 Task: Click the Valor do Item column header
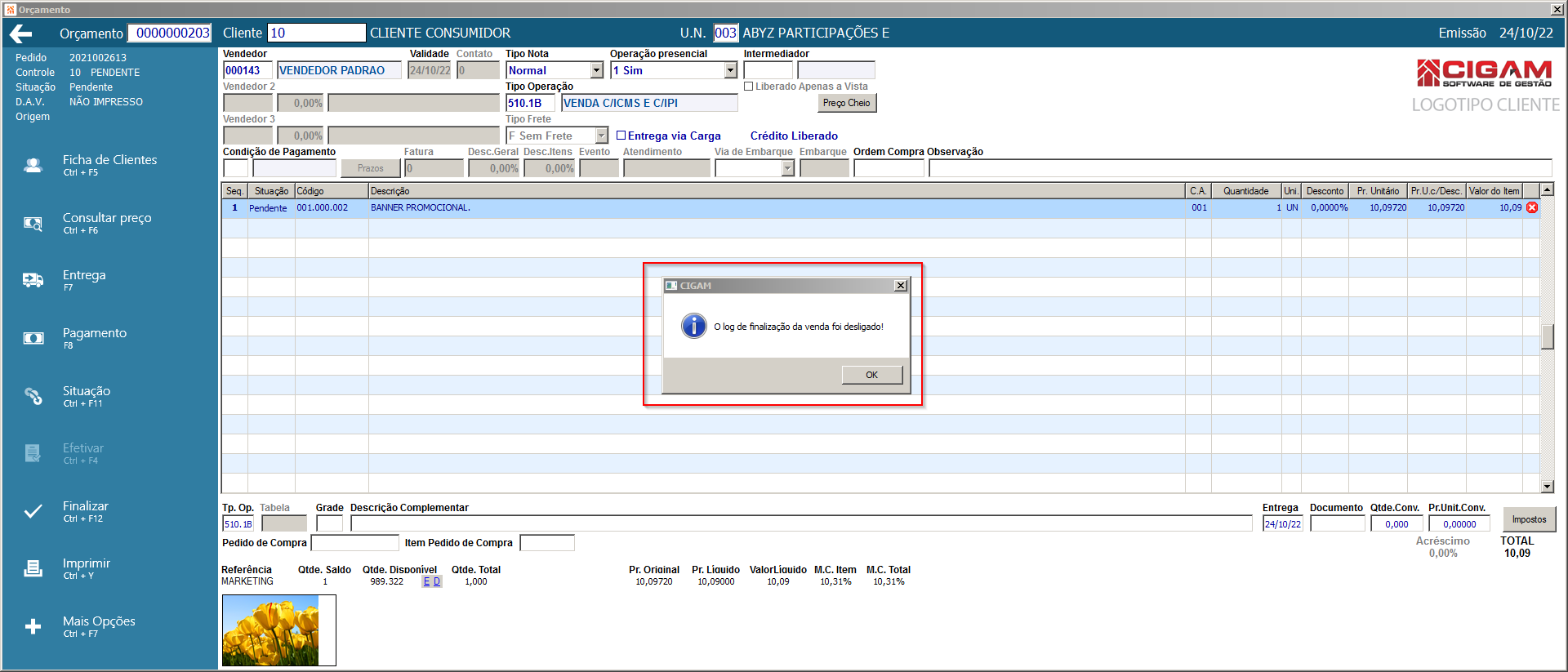pyautogui.click(x=1494, y=191)
